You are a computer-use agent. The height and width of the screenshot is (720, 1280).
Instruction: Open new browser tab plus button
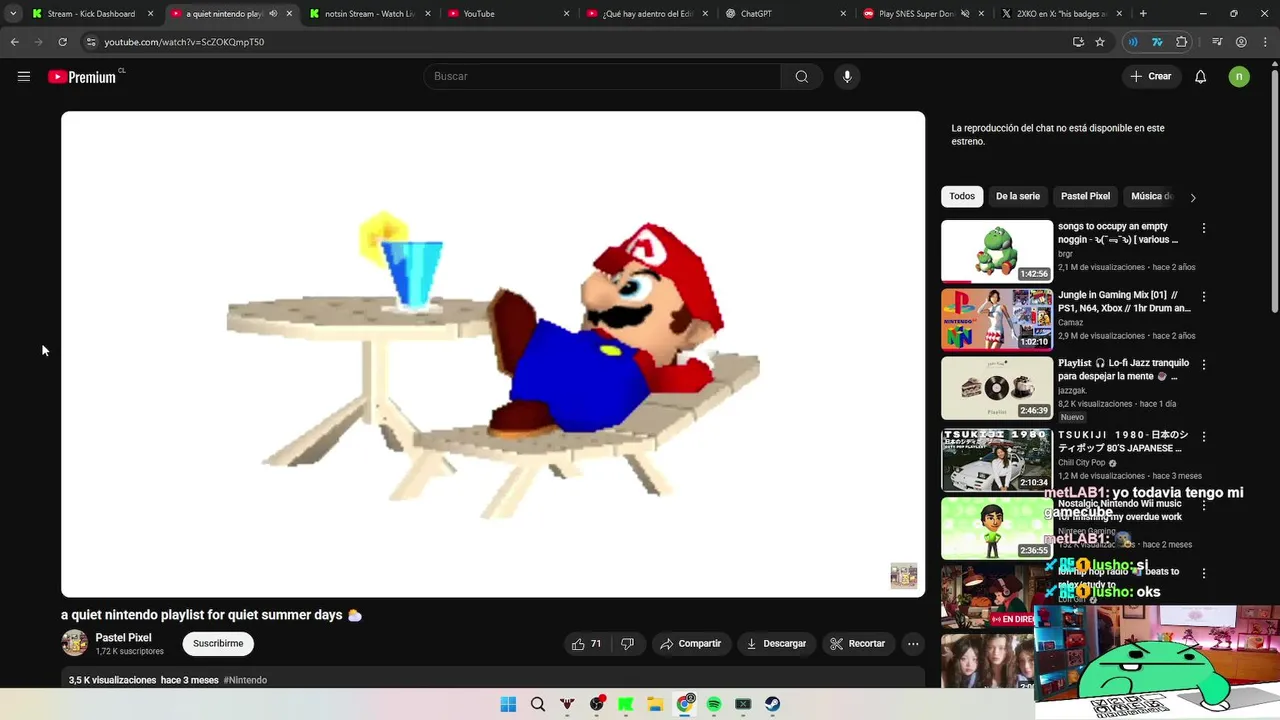pos(1143,14)
